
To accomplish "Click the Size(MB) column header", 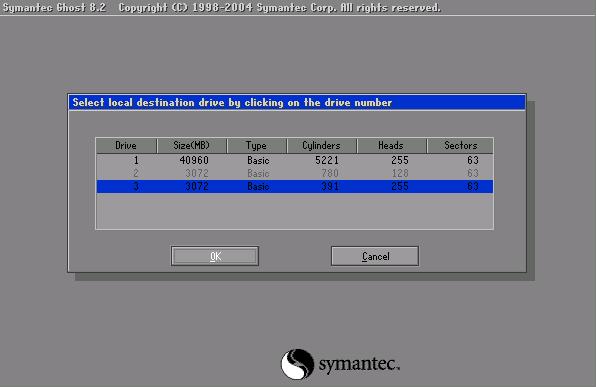I will tap(192, 146).
